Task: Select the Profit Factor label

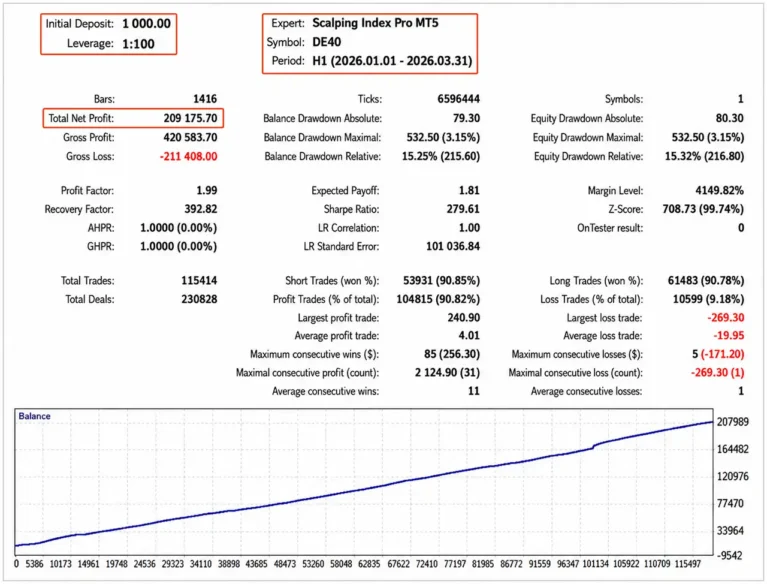Action: pos(87,190)
